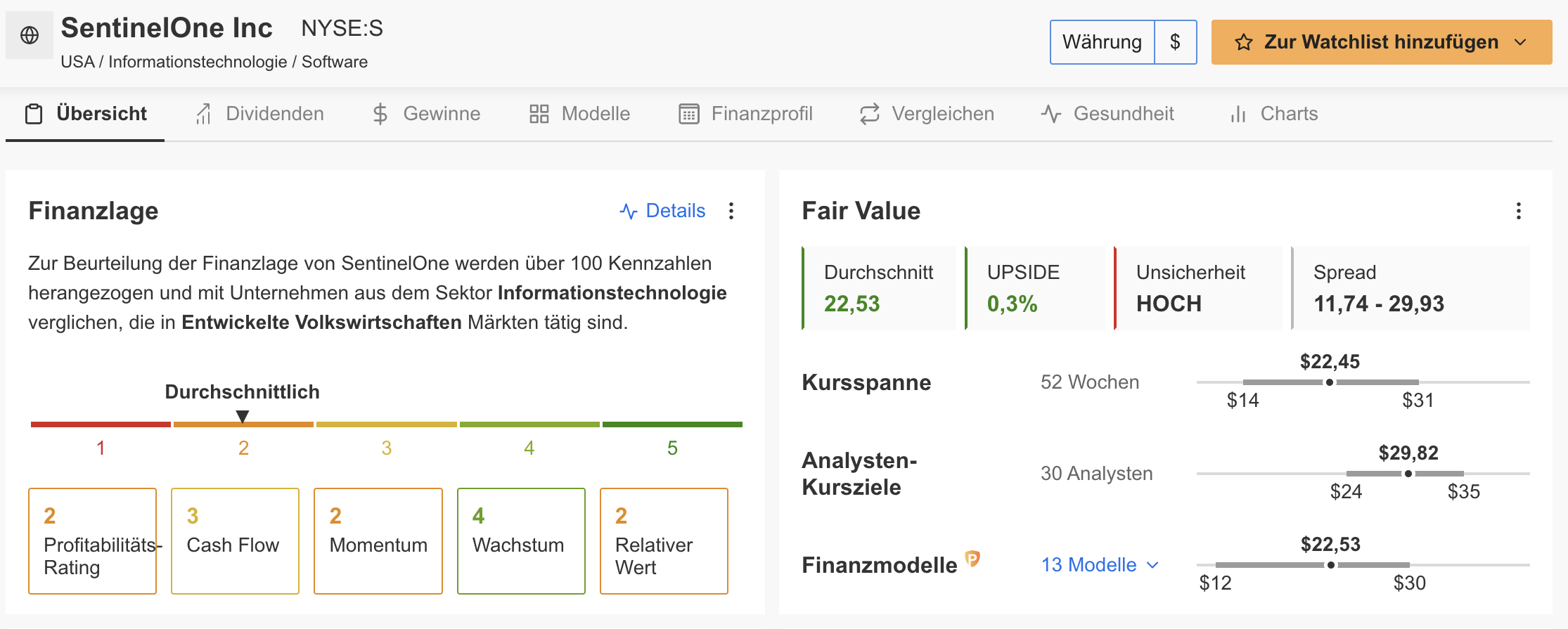Click the Finanzmodelle $22,53 range dot

coord(1330,565)
